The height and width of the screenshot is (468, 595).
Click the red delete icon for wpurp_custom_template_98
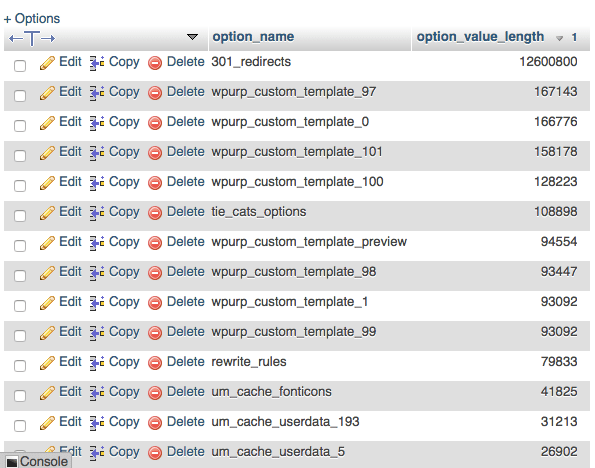coord(155,273)
